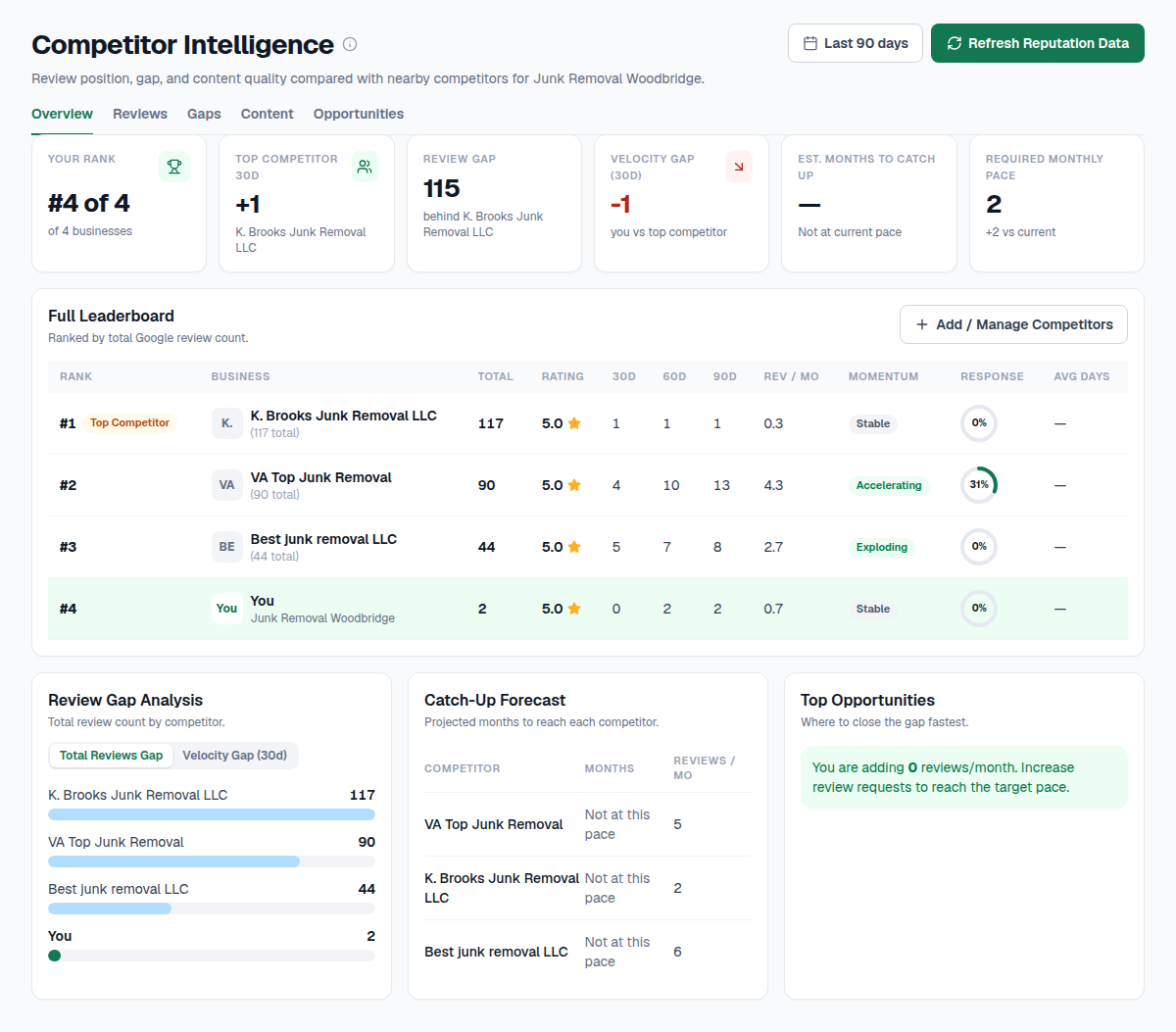Click Catch-Up Forecast REVIEWS / MO header
1176x1032 pixels.
point(705,767)
